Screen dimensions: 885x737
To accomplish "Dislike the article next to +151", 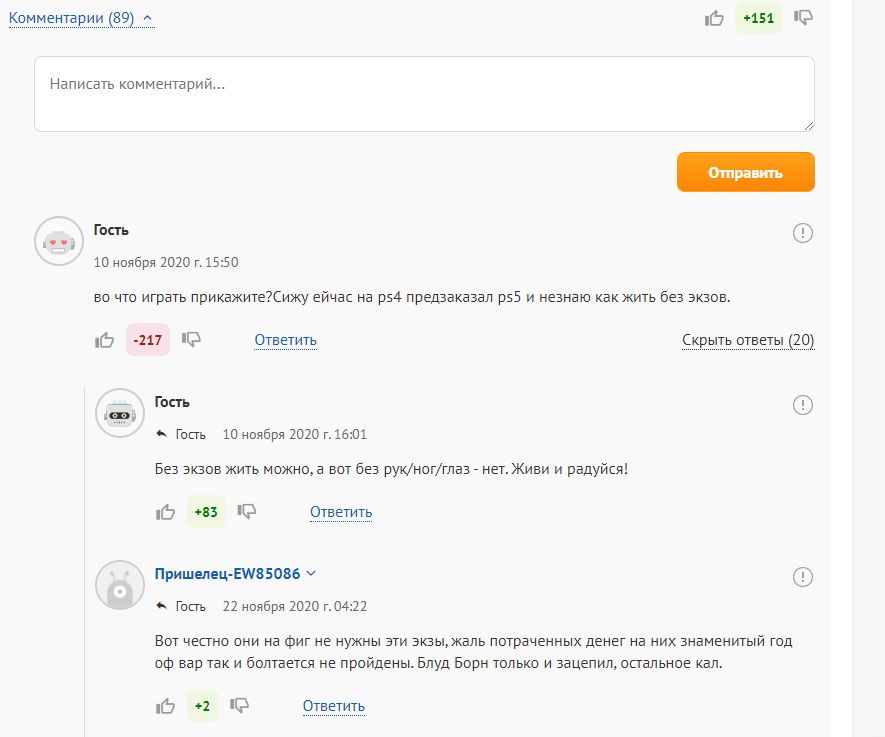I will [803, 18].
